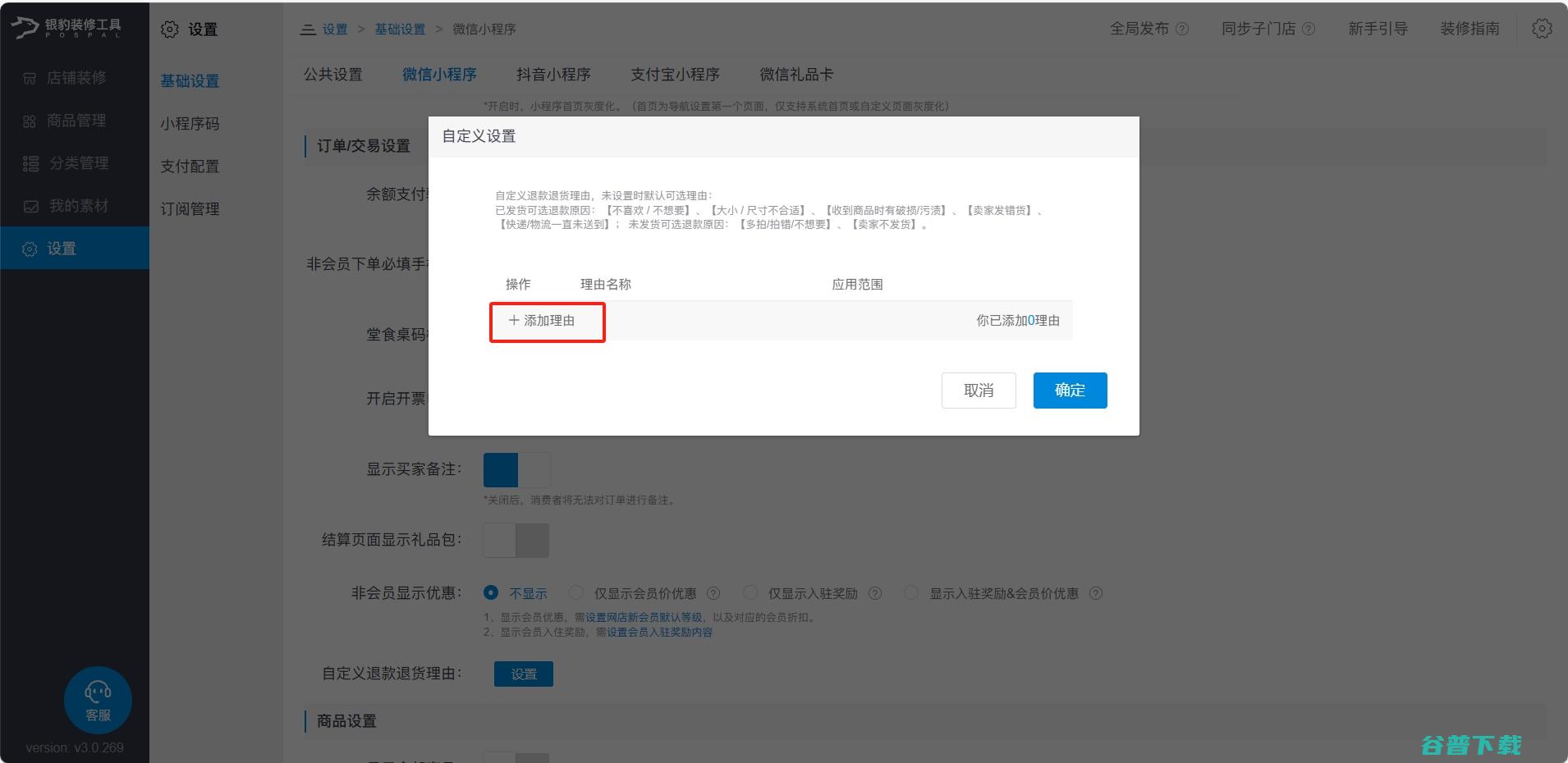Select the 仅显示入驻奖励 radio option
This screenshot has width=1568, height=763.
[750, 592]
